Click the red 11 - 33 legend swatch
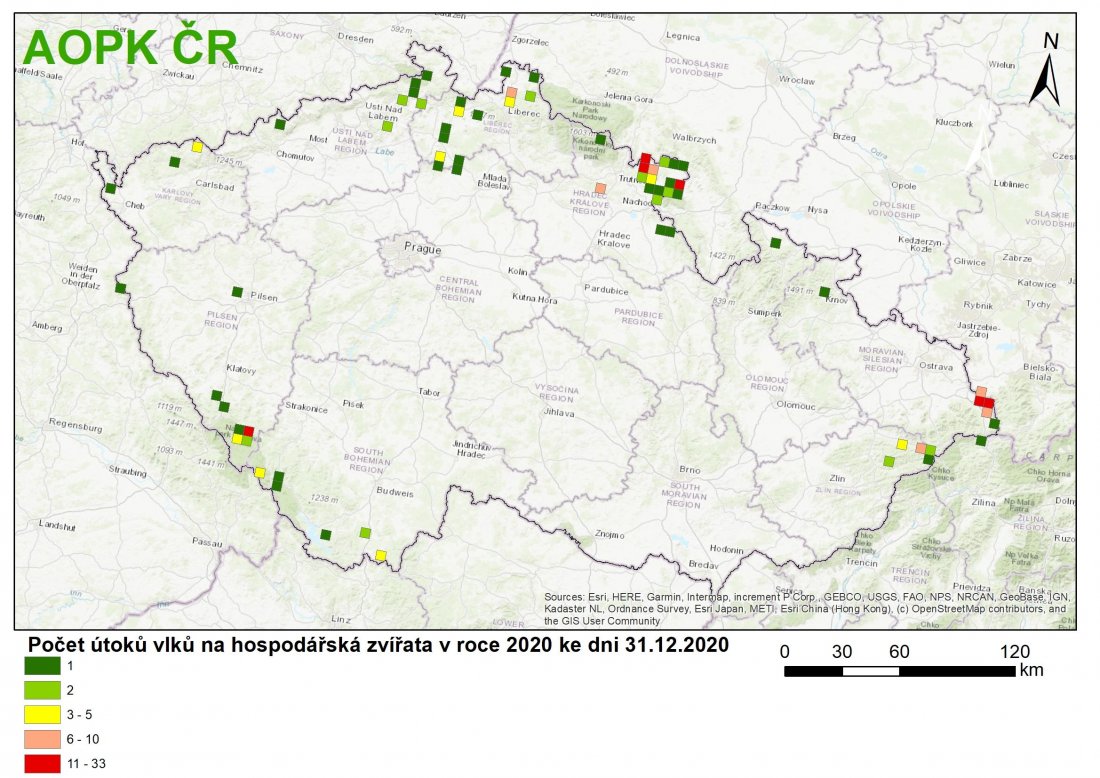Viewport: 1100px width, 778px height. [44, 764]
